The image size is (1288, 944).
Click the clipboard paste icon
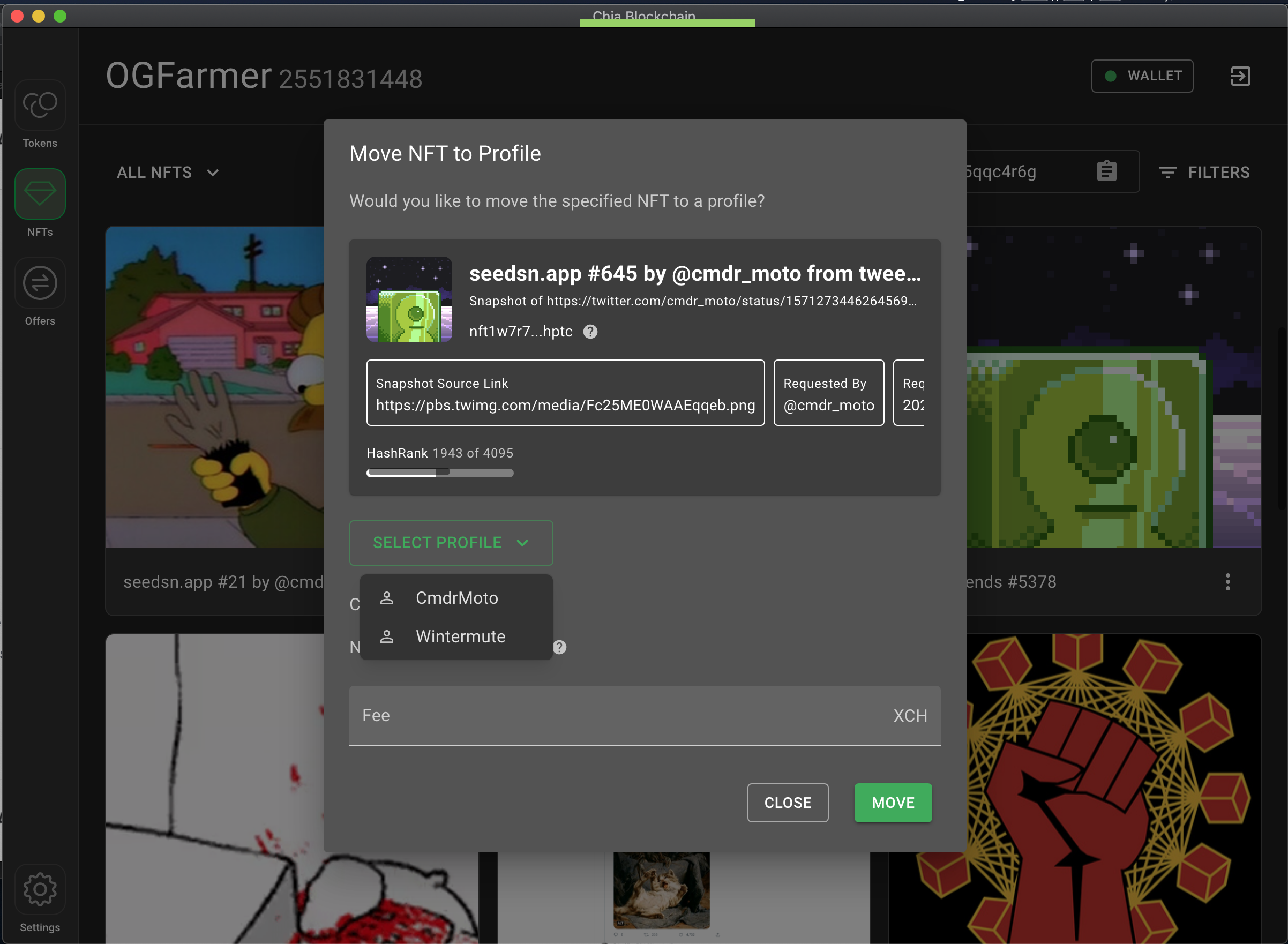click(1106, 171)
